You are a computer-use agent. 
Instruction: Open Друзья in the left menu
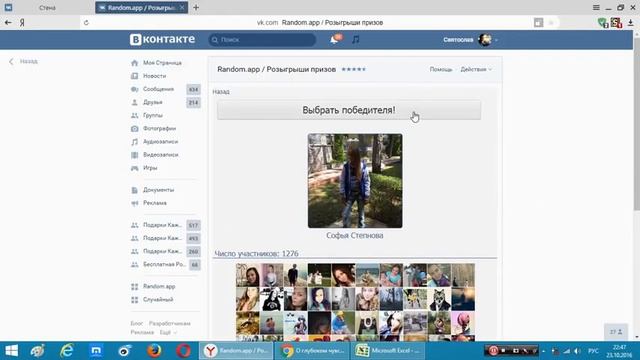152,102
